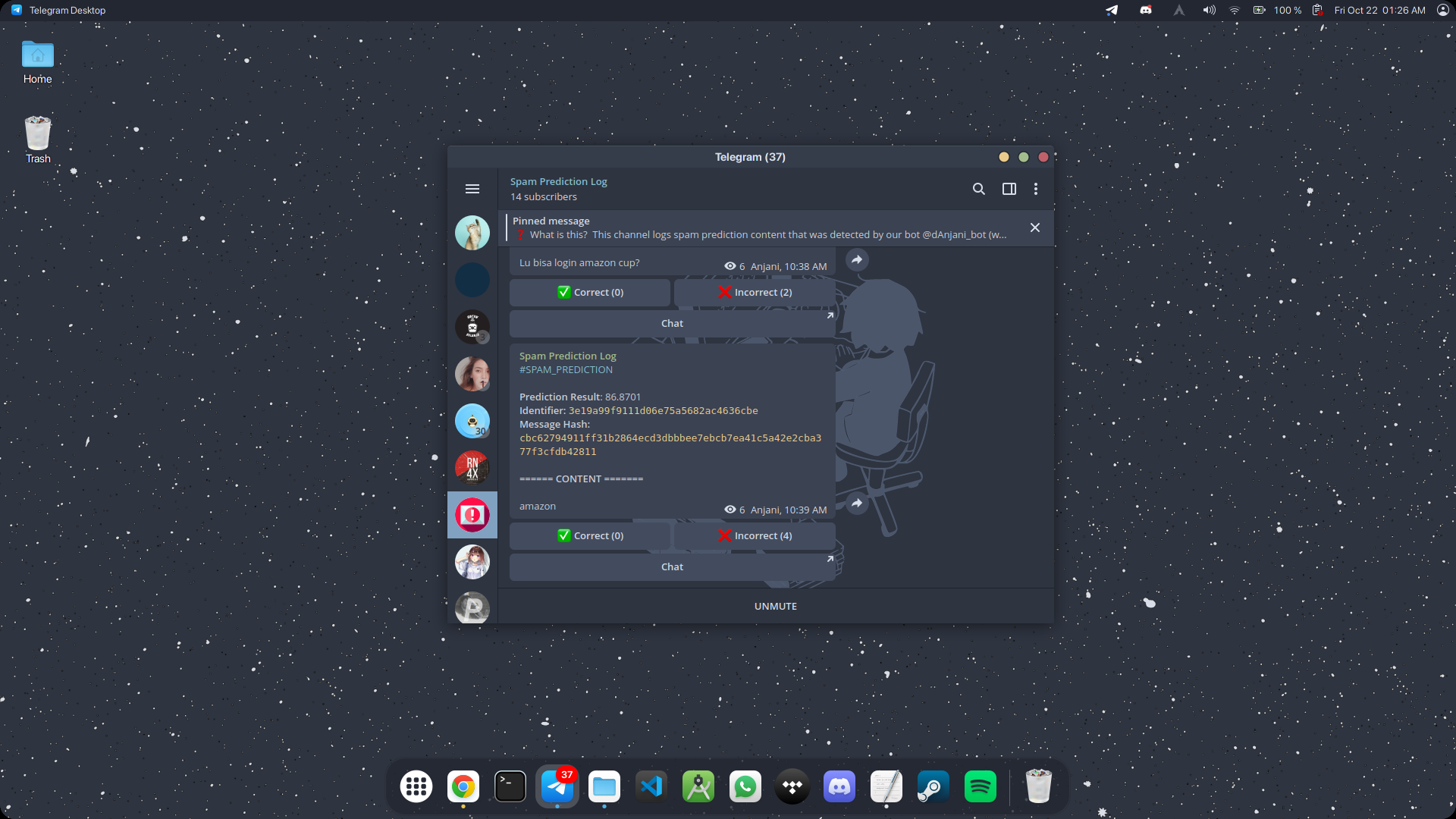Image resolution: width=1456 pixels, height=819 pixels.
Task: Open channel three-dot options menu
Action: 1036,189
